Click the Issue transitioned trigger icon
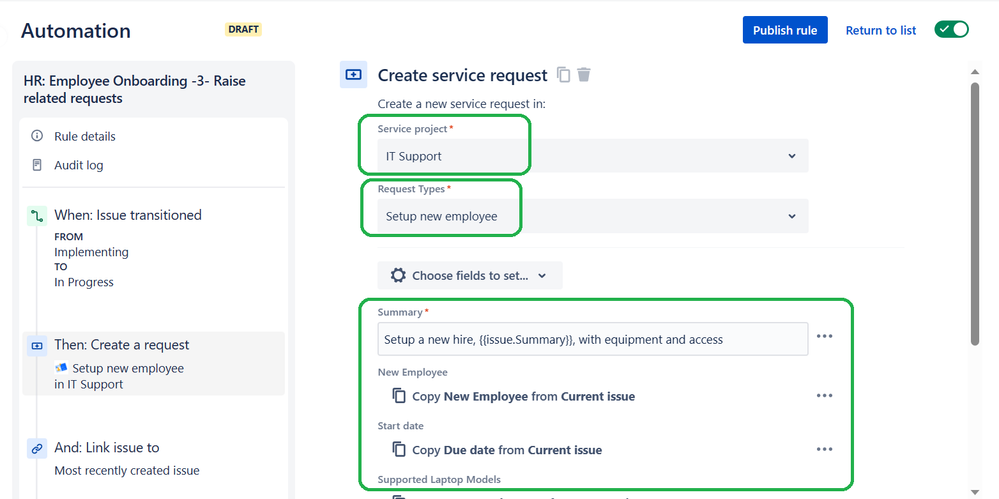The image size is (999, 499). coord(37,216)
